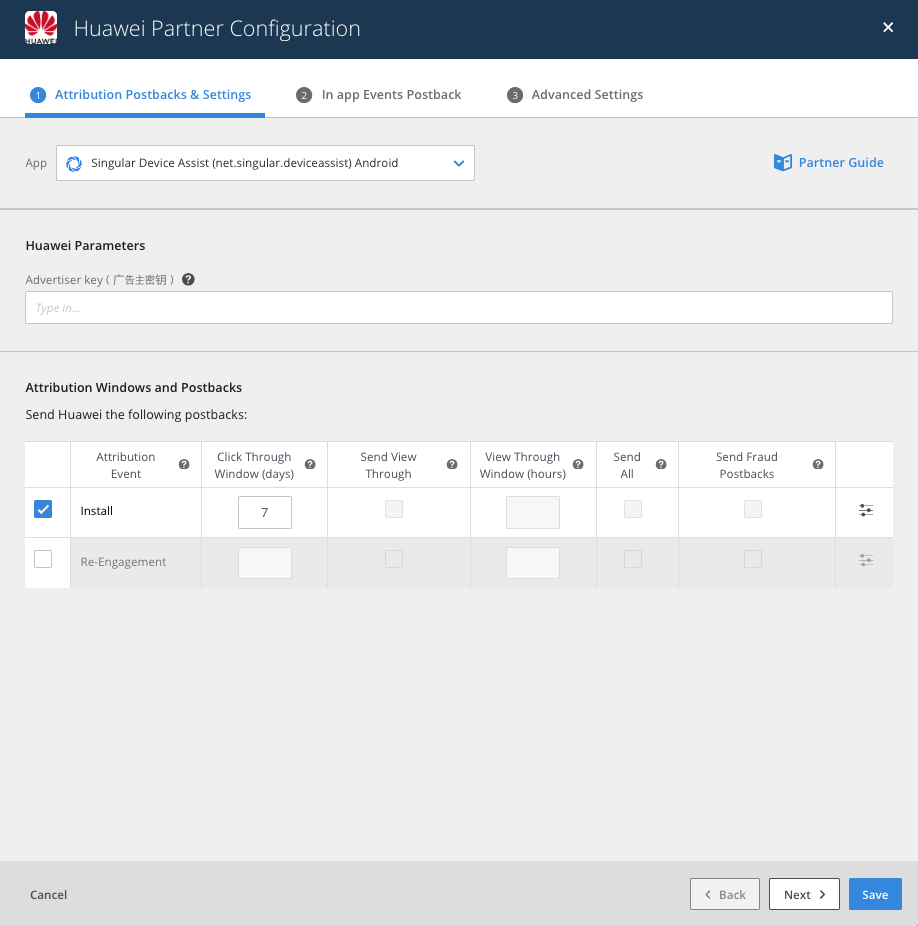Show help for Click Through Window column
Screen dimensions: 918x926
pos(310,465)
